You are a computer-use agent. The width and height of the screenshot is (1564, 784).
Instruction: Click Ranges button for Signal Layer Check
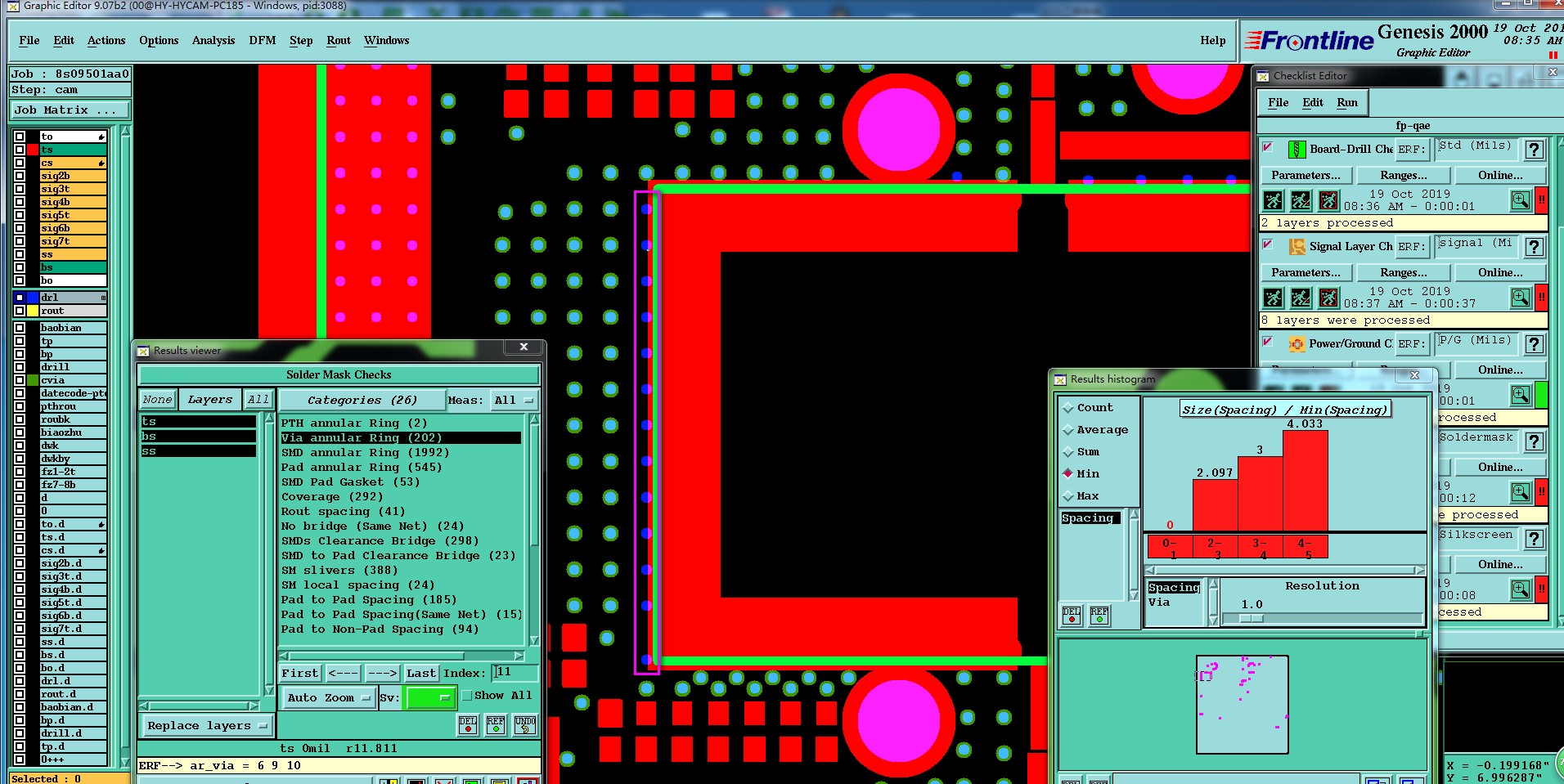(1404, 272)
